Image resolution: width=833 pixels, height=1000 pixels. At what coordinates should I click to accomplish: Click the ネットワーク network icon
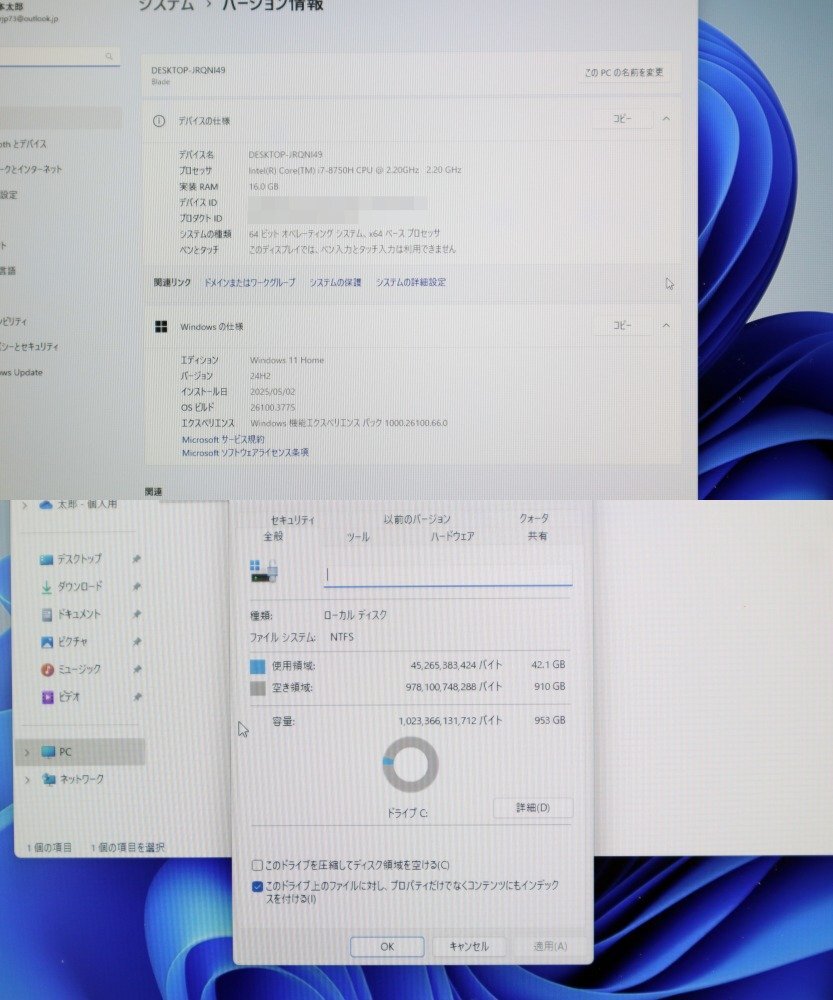[x=48, y=779]
